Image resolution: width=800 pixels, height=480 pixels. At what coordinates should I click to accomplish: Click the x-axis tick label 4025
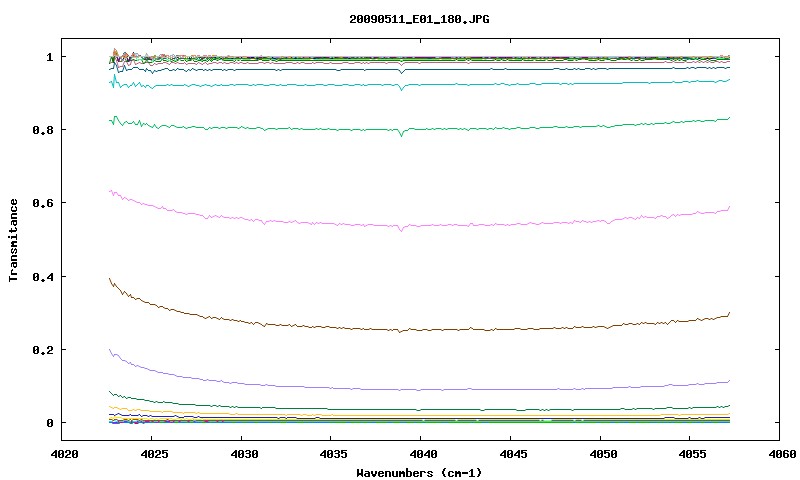(154, 454)
